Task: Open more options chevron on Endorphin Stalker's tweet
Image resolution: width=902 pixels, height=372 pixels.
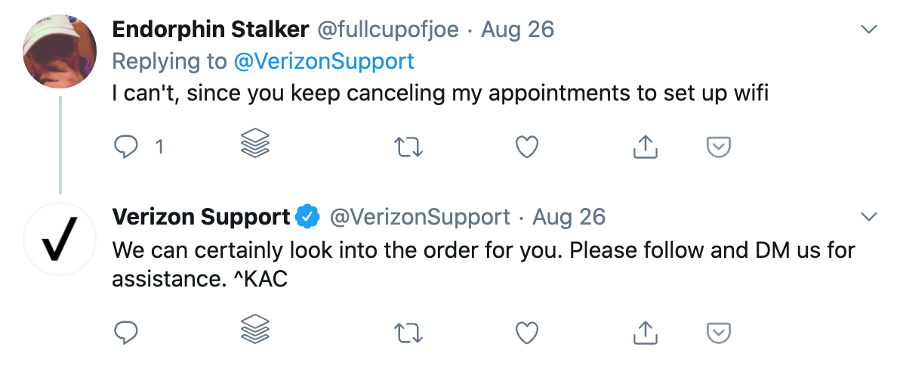Action: pyautogui.click(x=869, y=29)
